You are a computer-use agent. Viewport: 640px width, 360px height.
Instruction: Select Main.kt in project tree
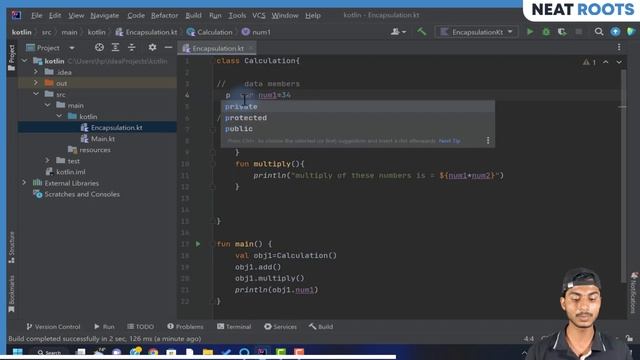(102, 139)
